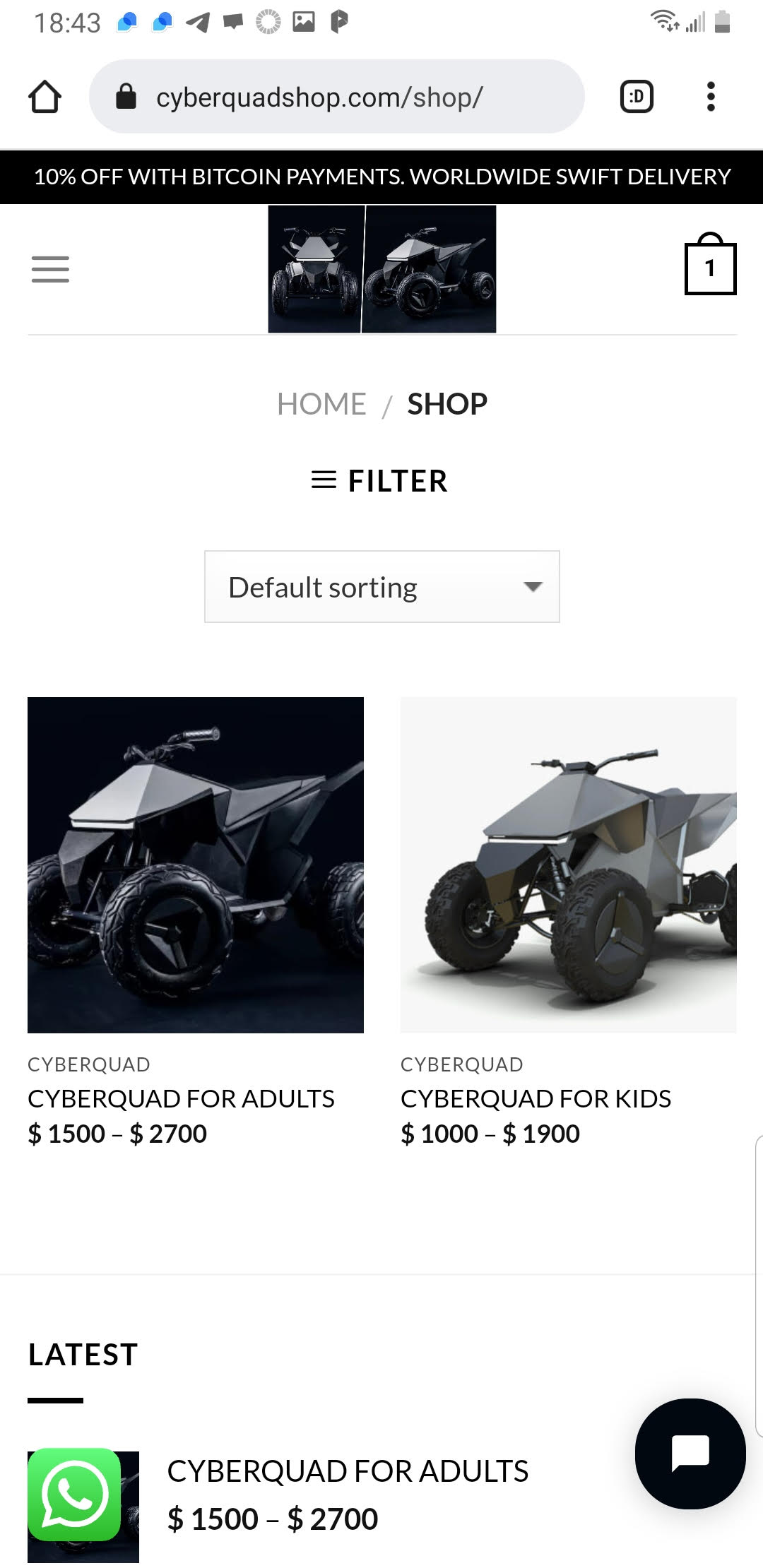Tap the site logo image
Screen dimensions: 763x1568
point(381,269)
